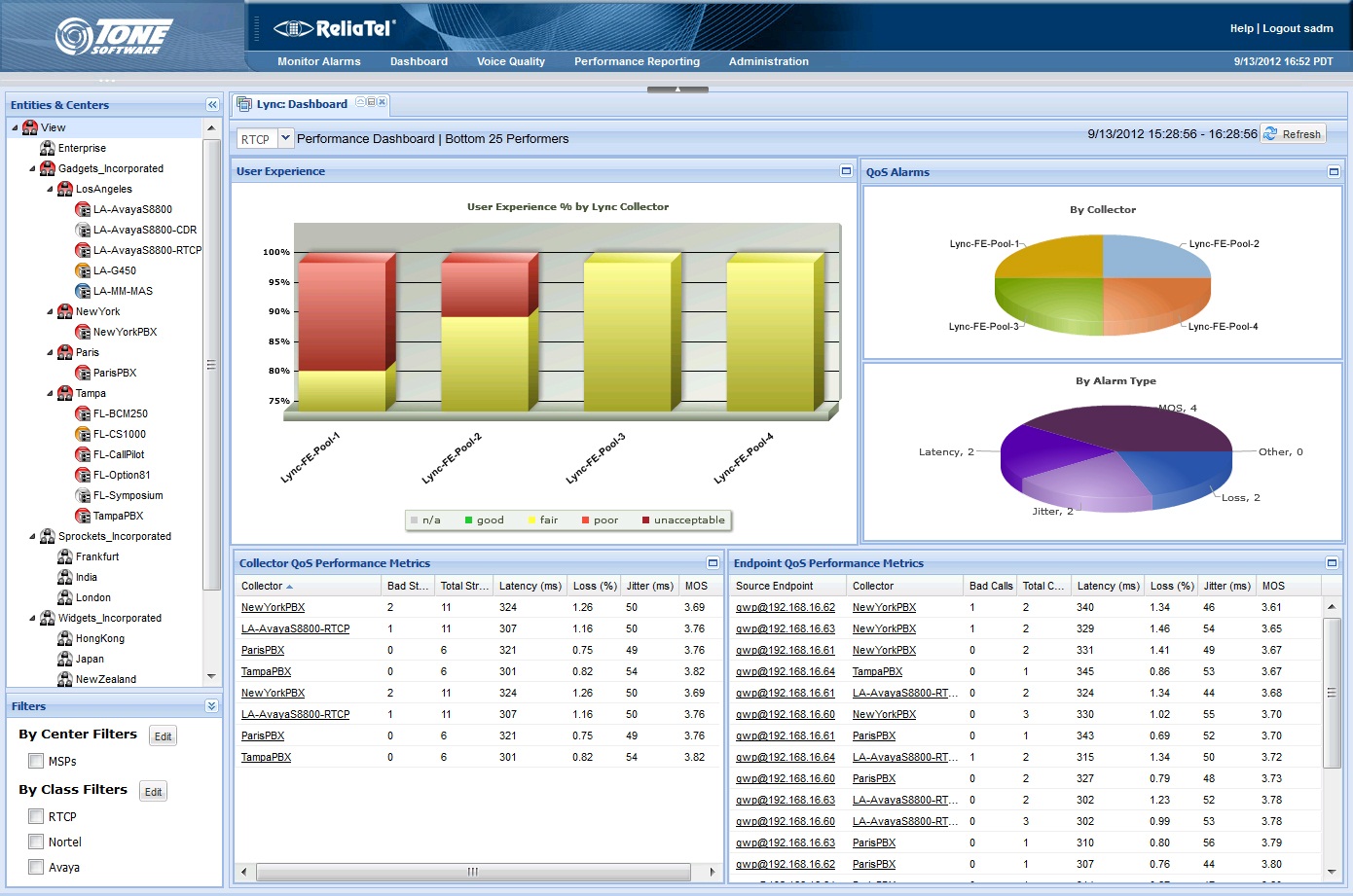Open the Performance Reporting menu
Screen dimensions: 1353x896
pos(637,61)
